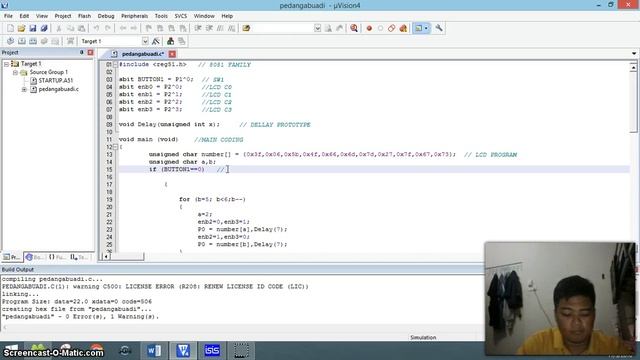Indent selected lines toolbar icon
Image resolution: width=640 pixels, height=360 pixels.
(198, 28)
